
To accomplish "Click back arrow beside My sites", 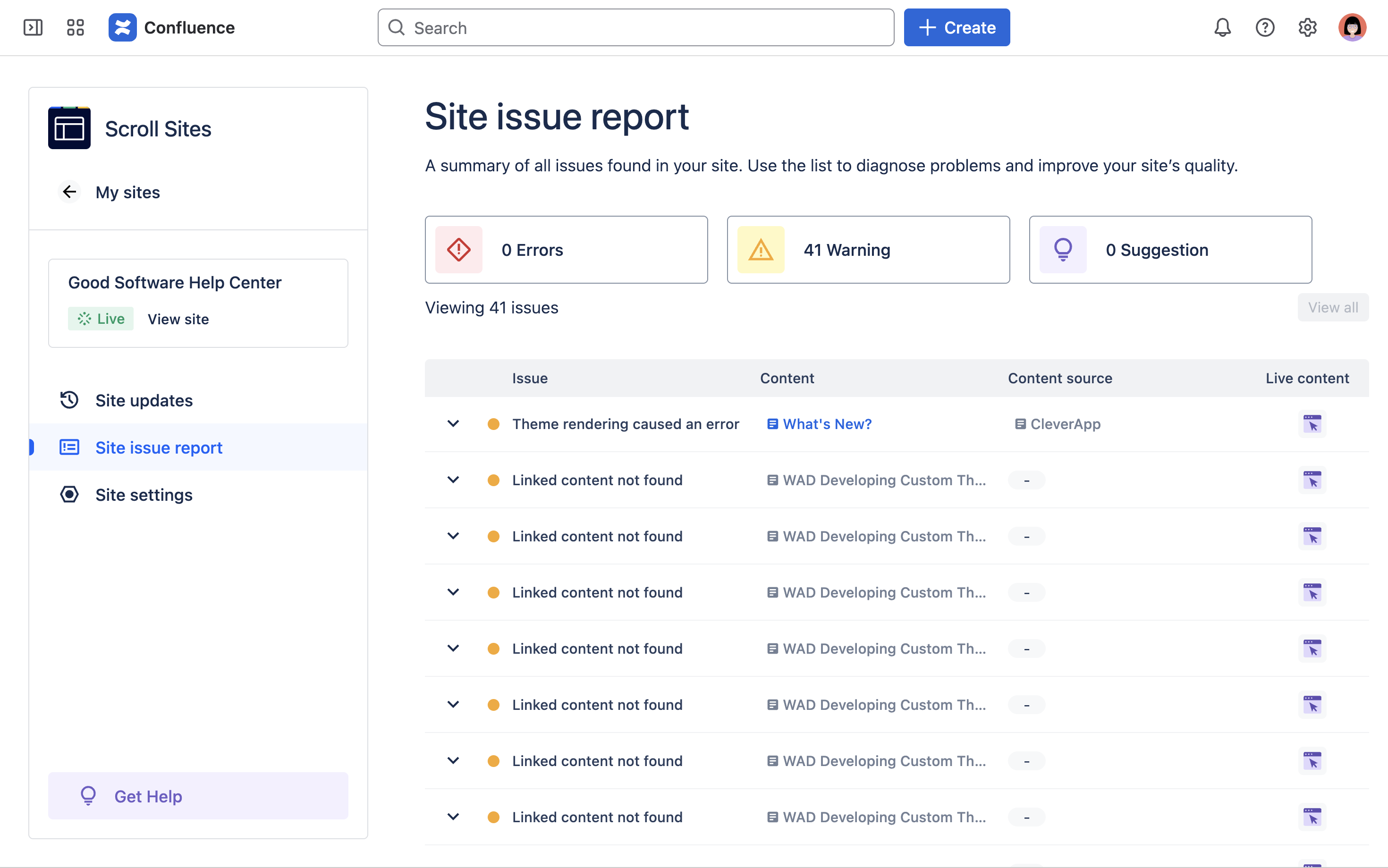I will coord(69,192).
